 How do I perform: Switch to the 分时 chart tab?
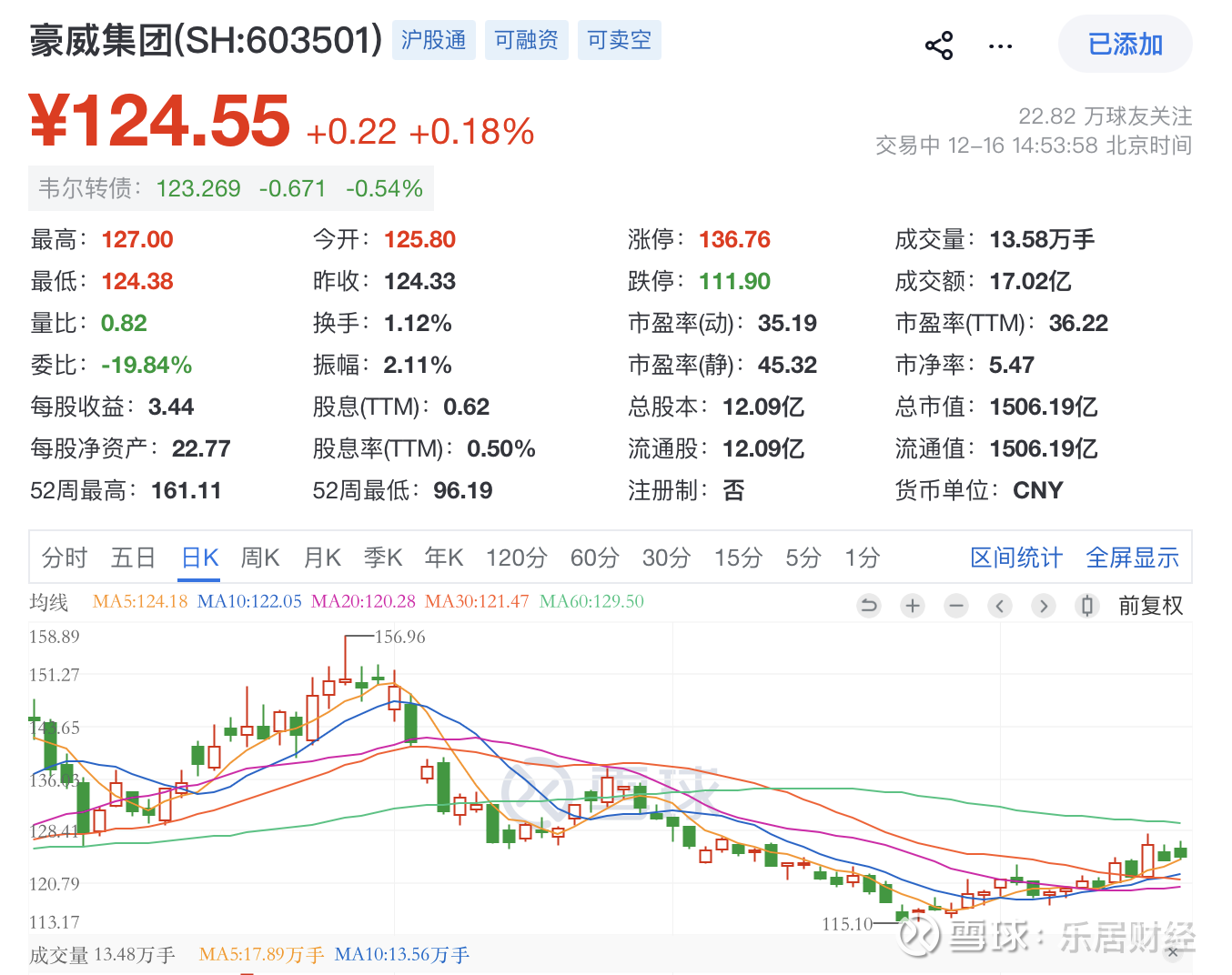(x=65, y=558)
